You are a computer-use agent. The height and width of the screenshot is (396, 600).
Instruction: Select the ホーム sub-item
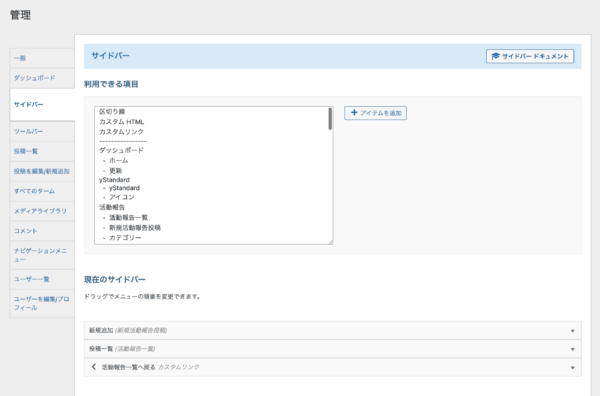(x=119, y=160)
